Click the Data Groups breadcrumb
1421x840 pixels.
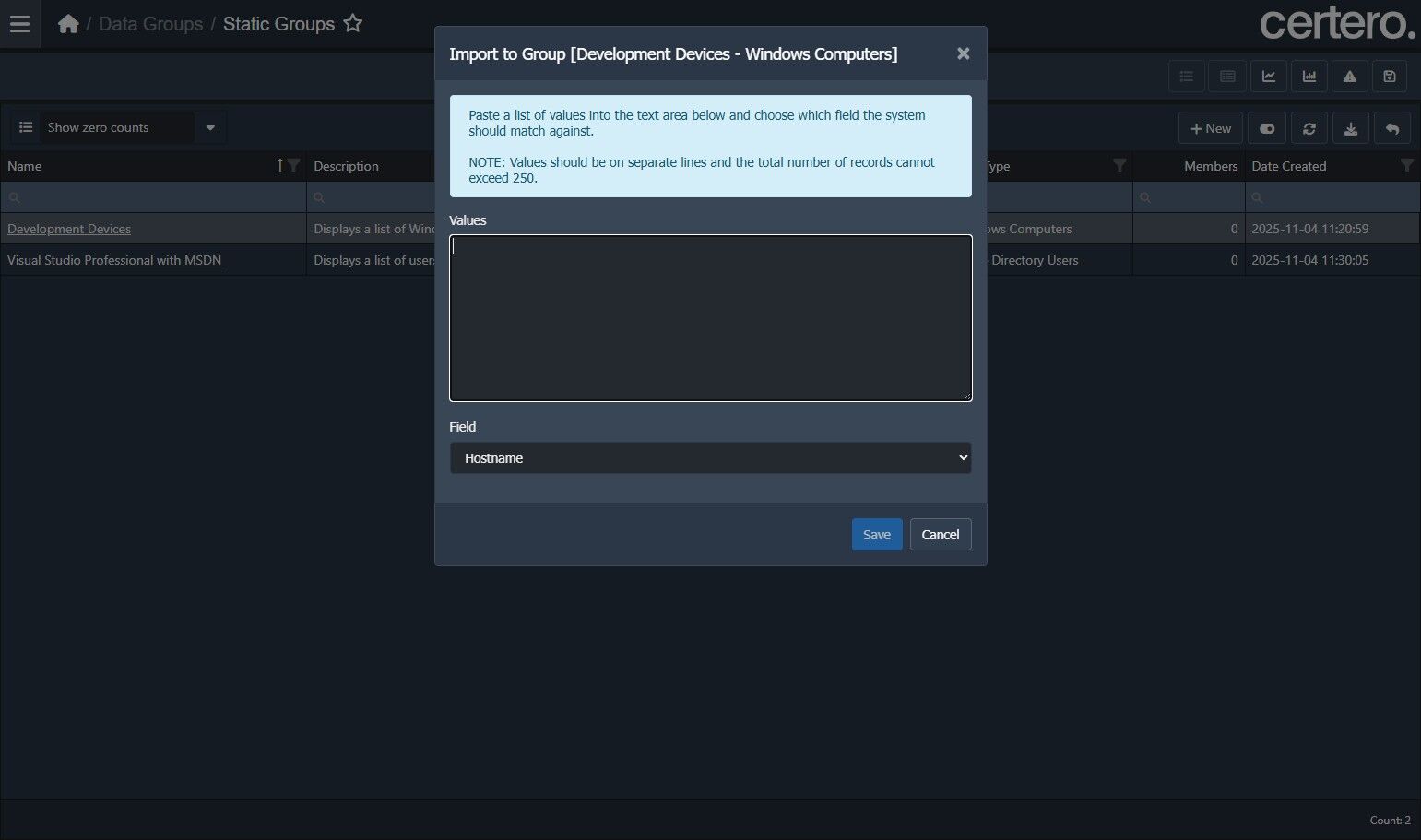tap(150, 24)
